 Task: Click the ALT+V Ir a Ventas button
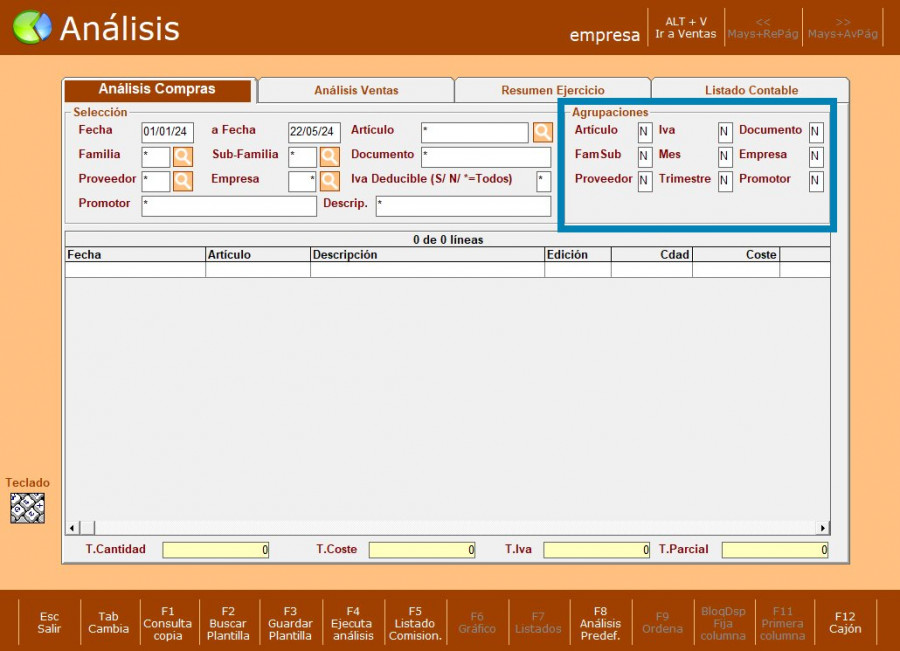click(x=685, y=28)
